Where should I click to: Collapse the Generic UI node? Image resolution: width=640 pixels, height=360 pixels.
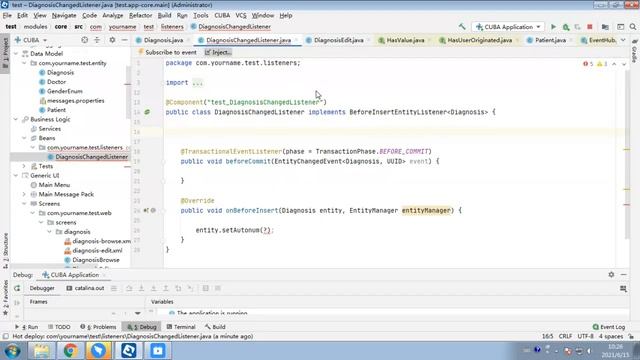click(16, 176)
